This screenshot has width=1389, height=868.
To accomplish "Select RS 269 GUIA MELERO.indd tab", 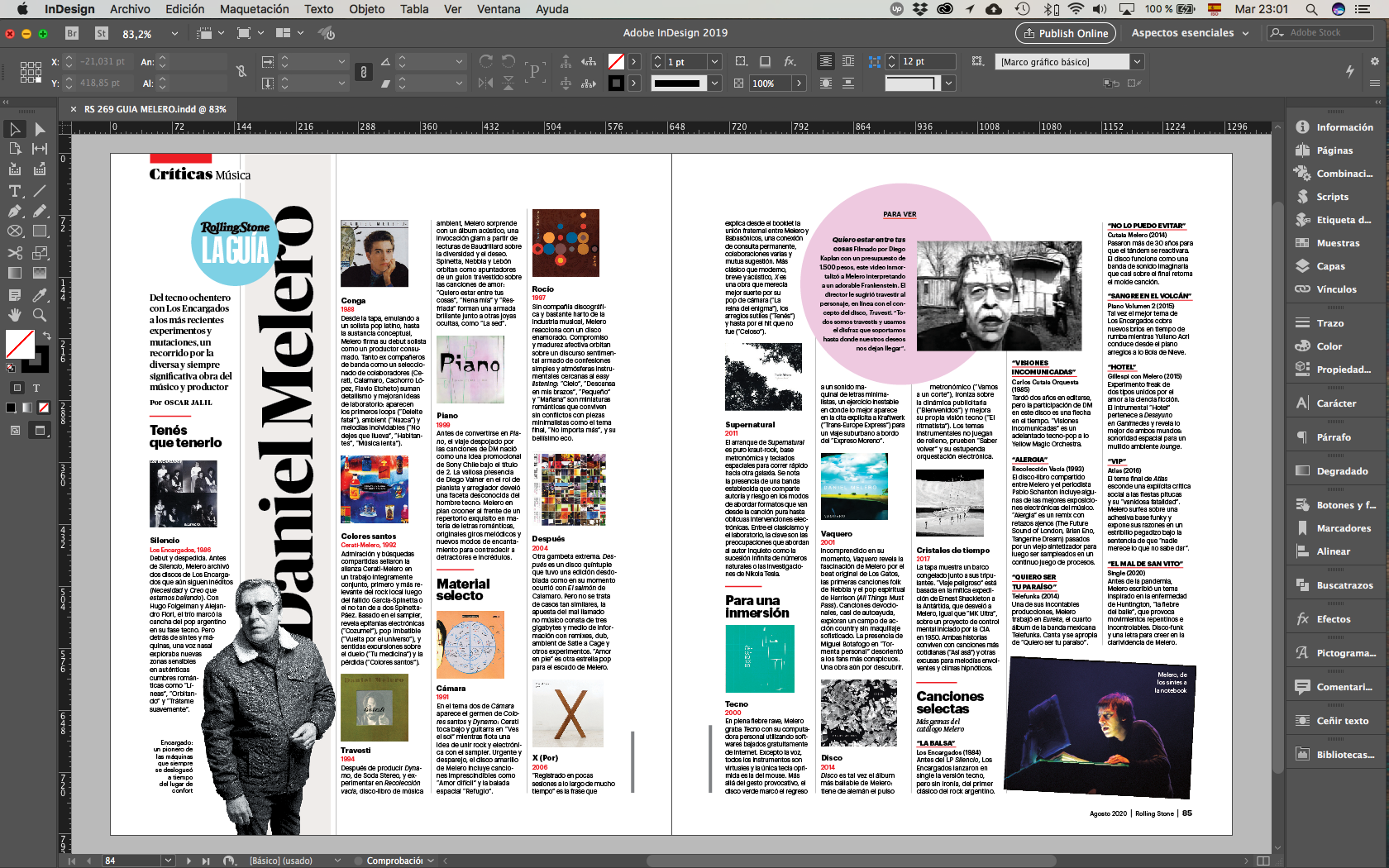I will 155,109.
